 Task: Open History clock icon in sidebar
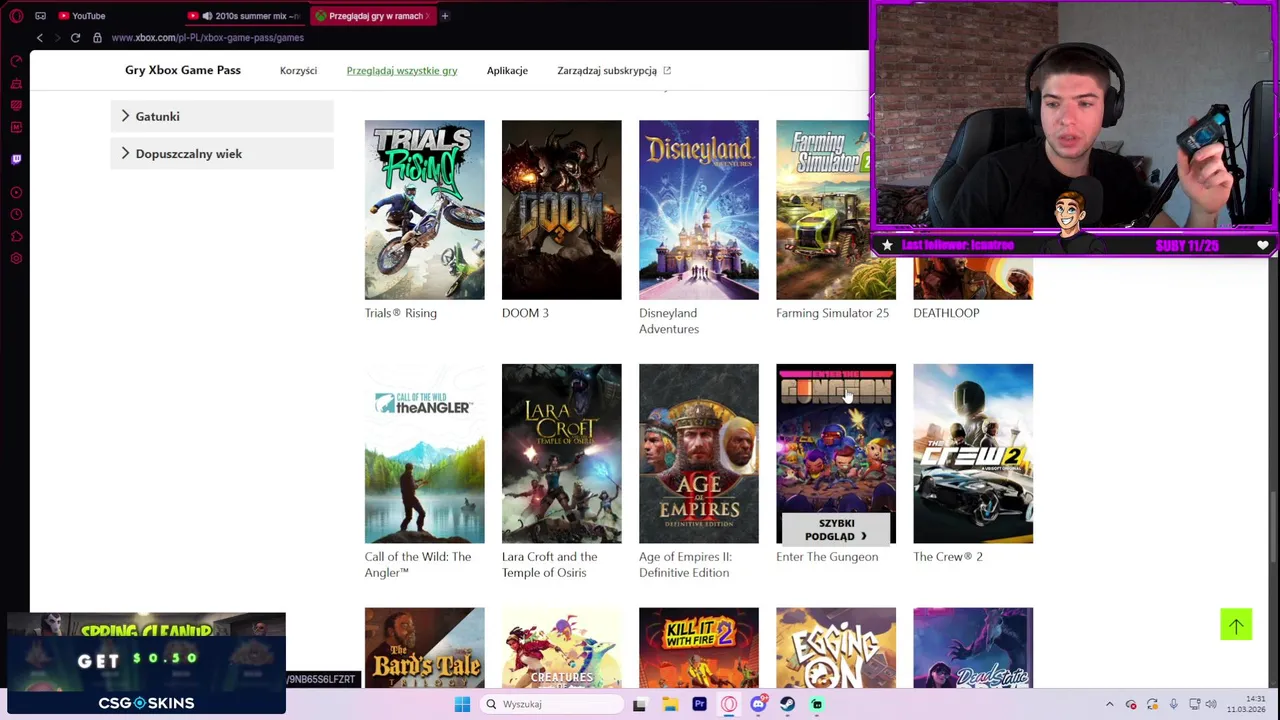16,214
